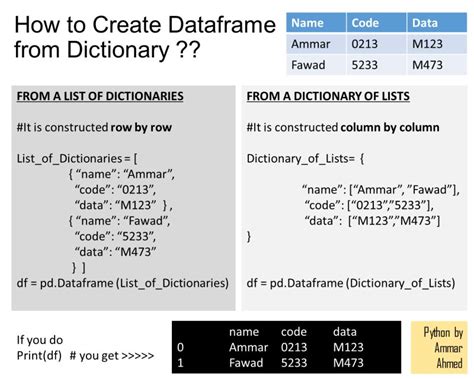This screenshot has width=474, height=379.
Task: Click the line { "name": "Fawad", in left panel
Action: (119, 221)
